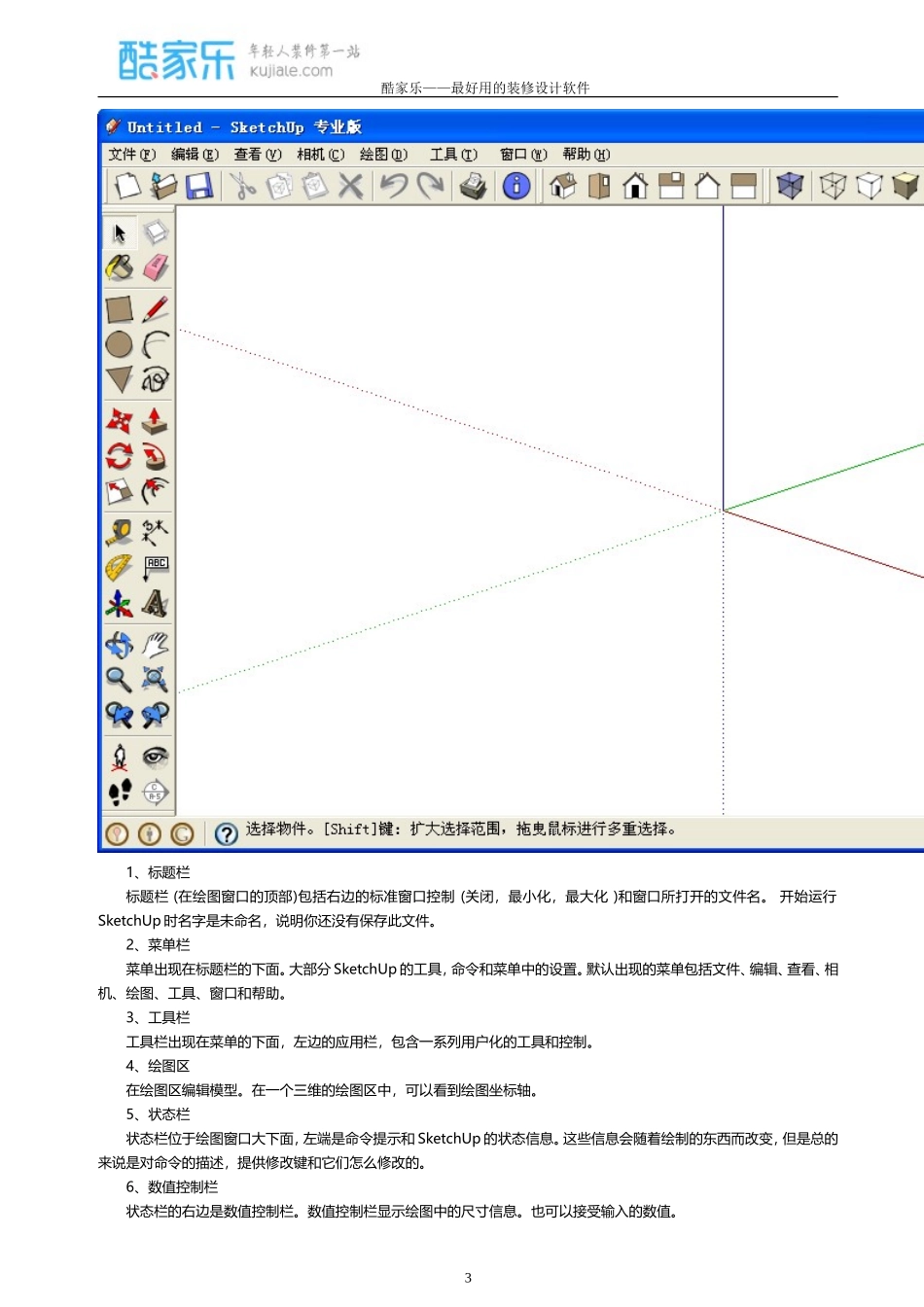This screenshot has width=924, height=1307.
Task: Select the Polygon triangle tool
Action: click(x=120, y=379)
